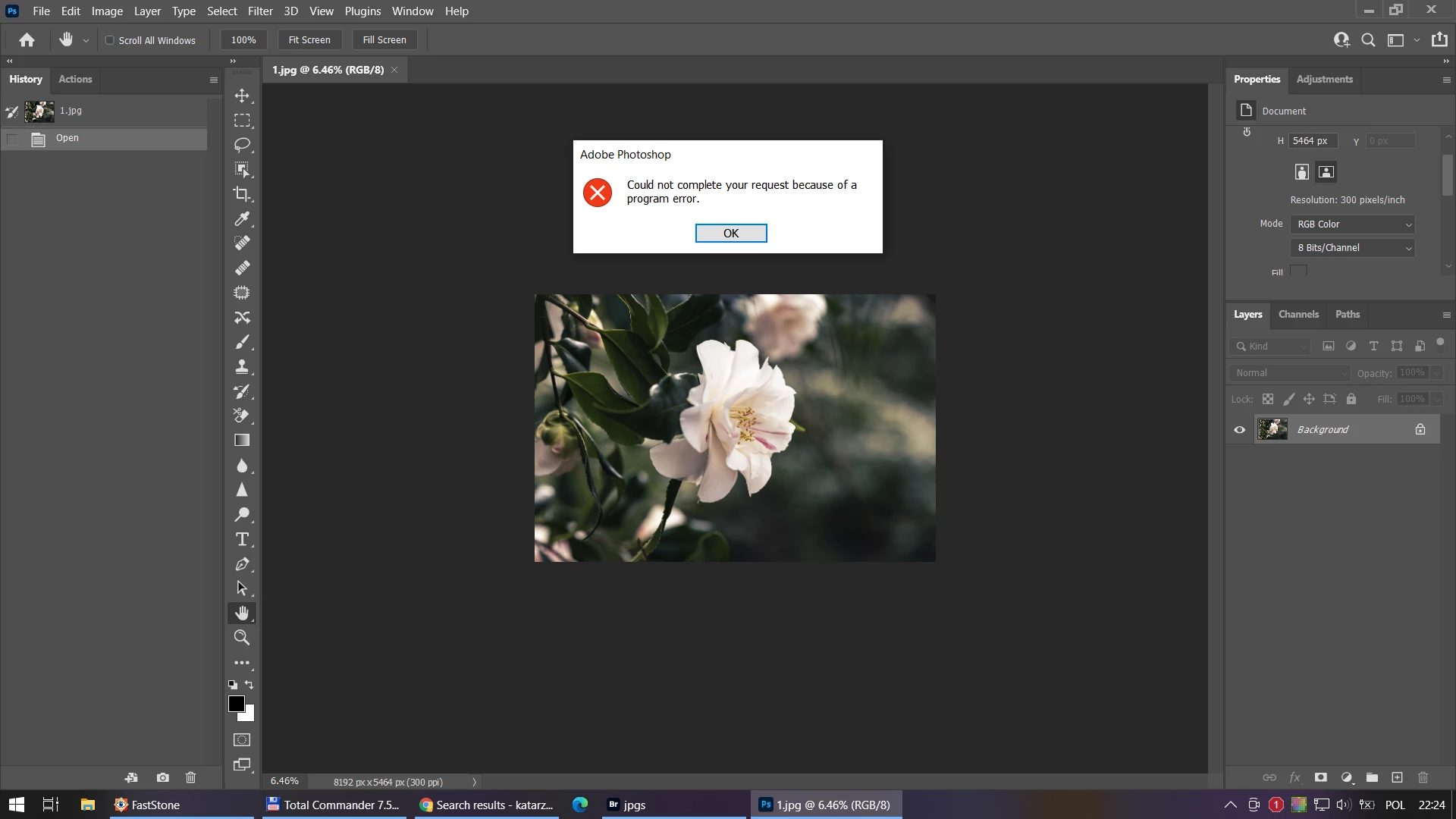Click the black foreground color swatch
The width and height of the screenshot is (1456, 819).
[236, 704]
